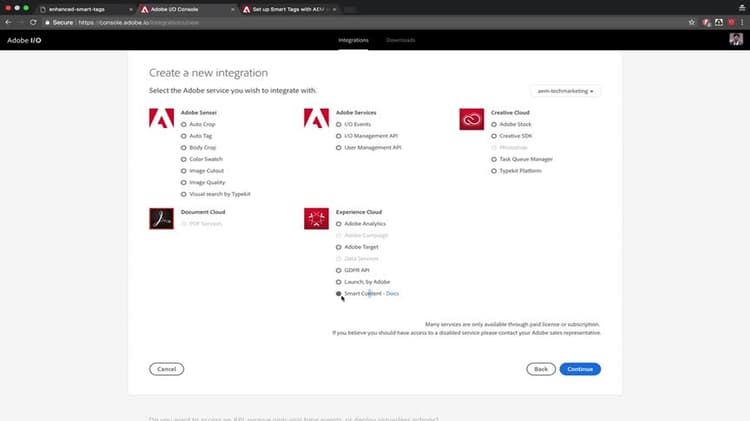The width and height of the screenshot is (750, 421).
Task: Click the blue Continue button
Action: (x=580, y=369)
